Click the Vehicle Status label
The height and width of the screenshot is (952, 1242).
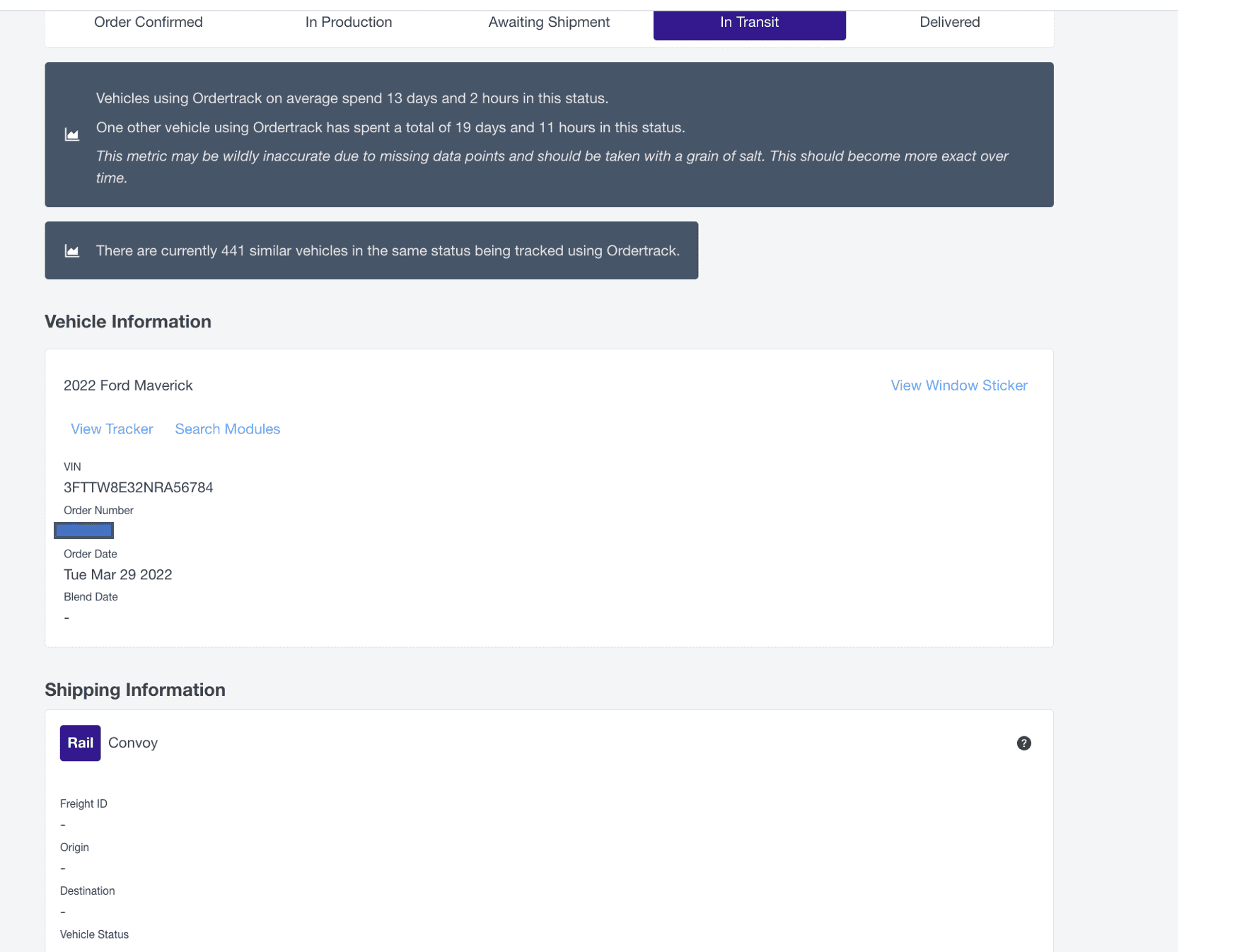94,934
